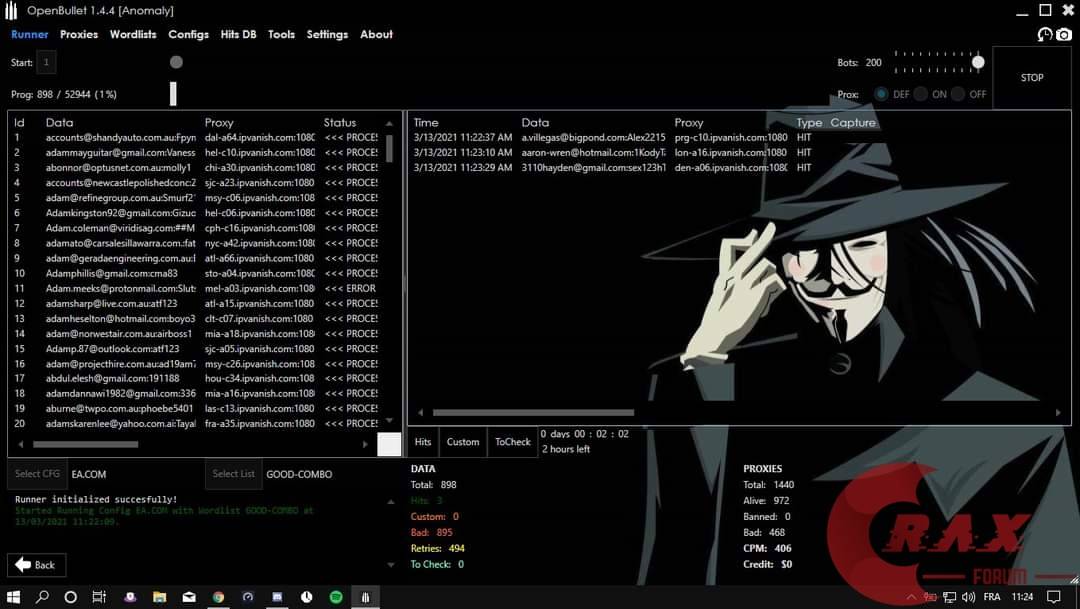Screen dimensions: 1080x609
Task: Click the data list horizontal scroll-left arrow
Action: pyautogui.click(x=20, y=444)
